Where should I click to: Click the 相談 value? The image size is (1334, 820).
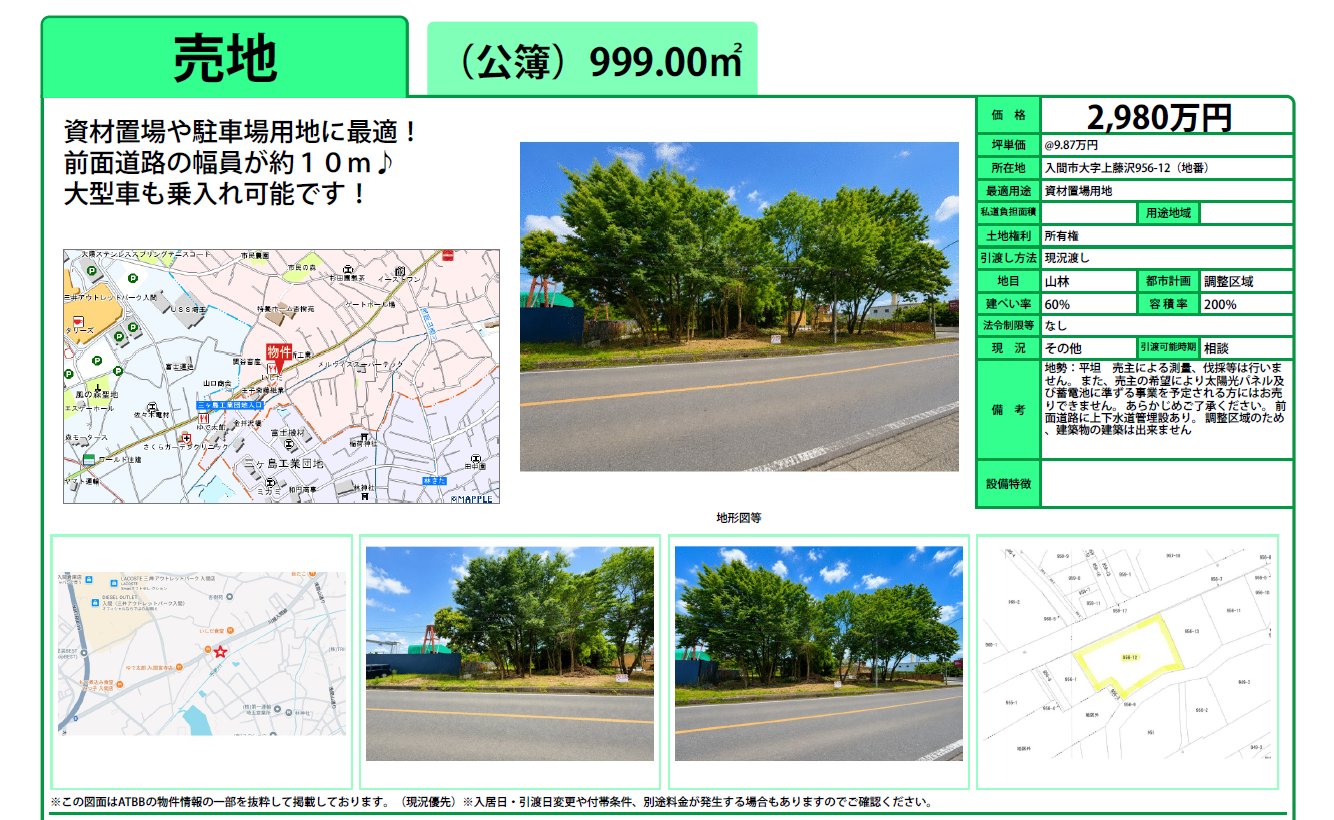[1217, 348]
